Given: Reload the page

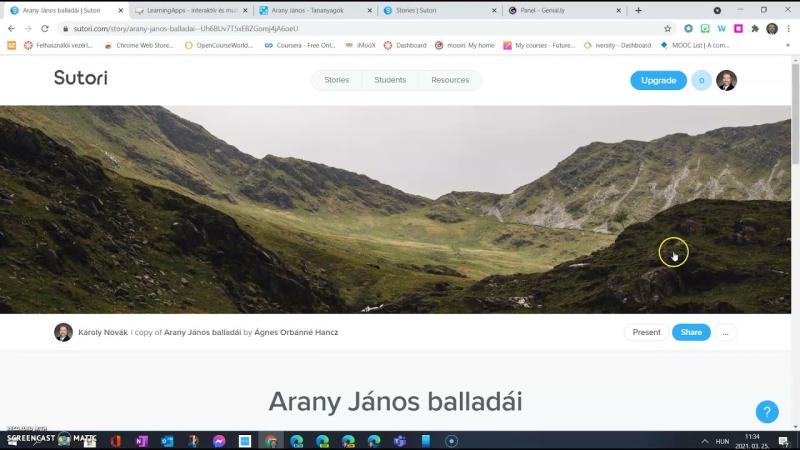Looking at the screenshot, I should (x=45, y=28).
